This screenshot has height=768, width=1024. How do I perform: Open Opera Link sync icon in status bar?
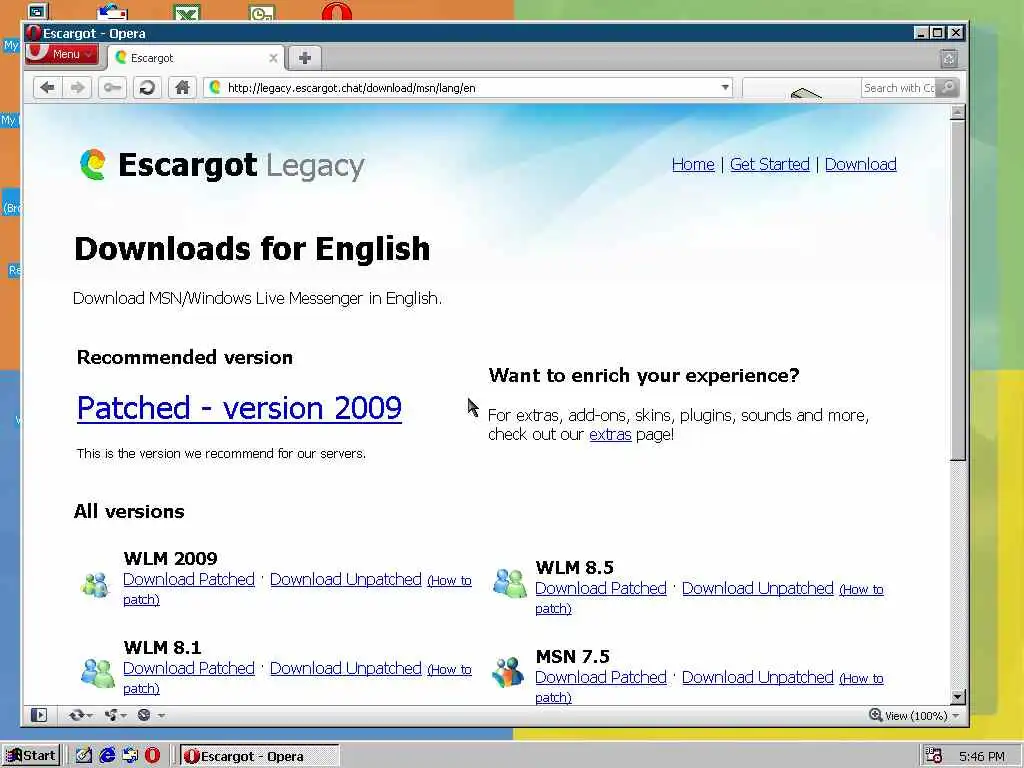(76, 715)
